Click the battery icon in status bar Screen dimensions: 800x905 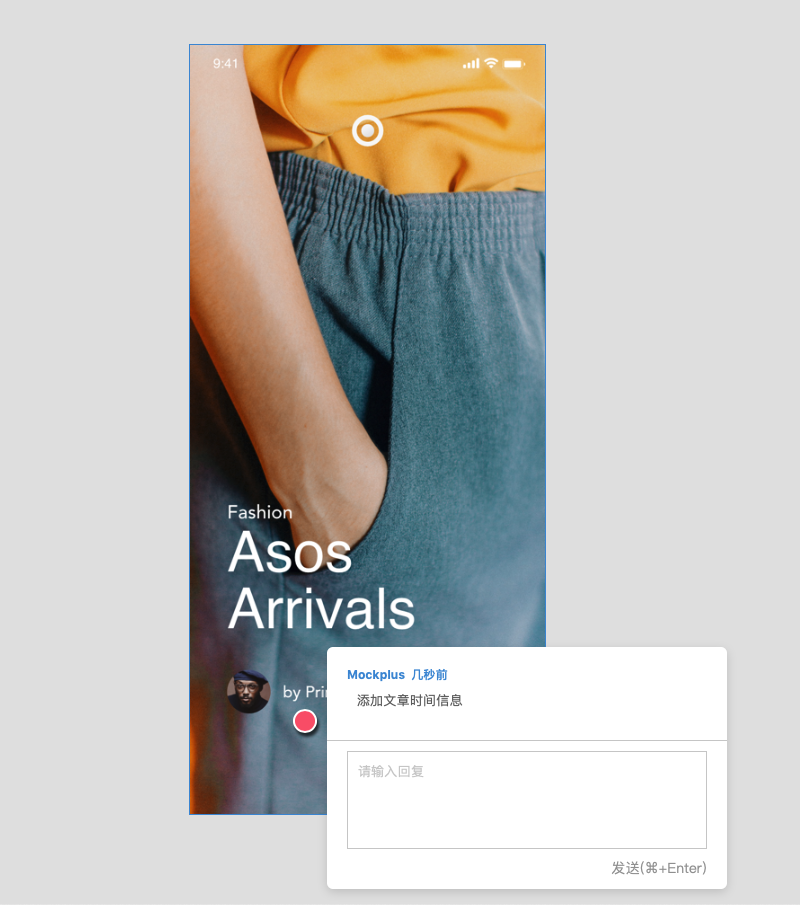pos(514,63)
